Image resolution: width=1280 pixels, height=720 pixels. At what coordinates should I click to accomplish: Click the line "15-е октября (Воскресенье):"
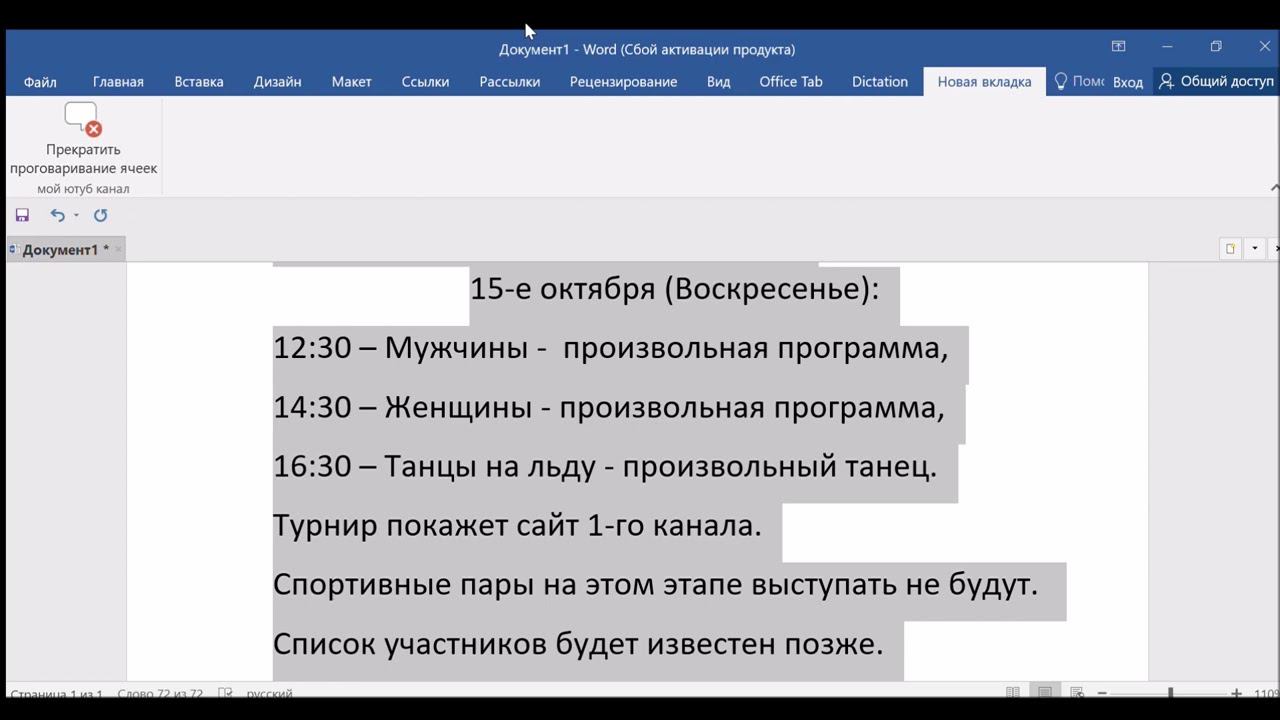point(674,289)
